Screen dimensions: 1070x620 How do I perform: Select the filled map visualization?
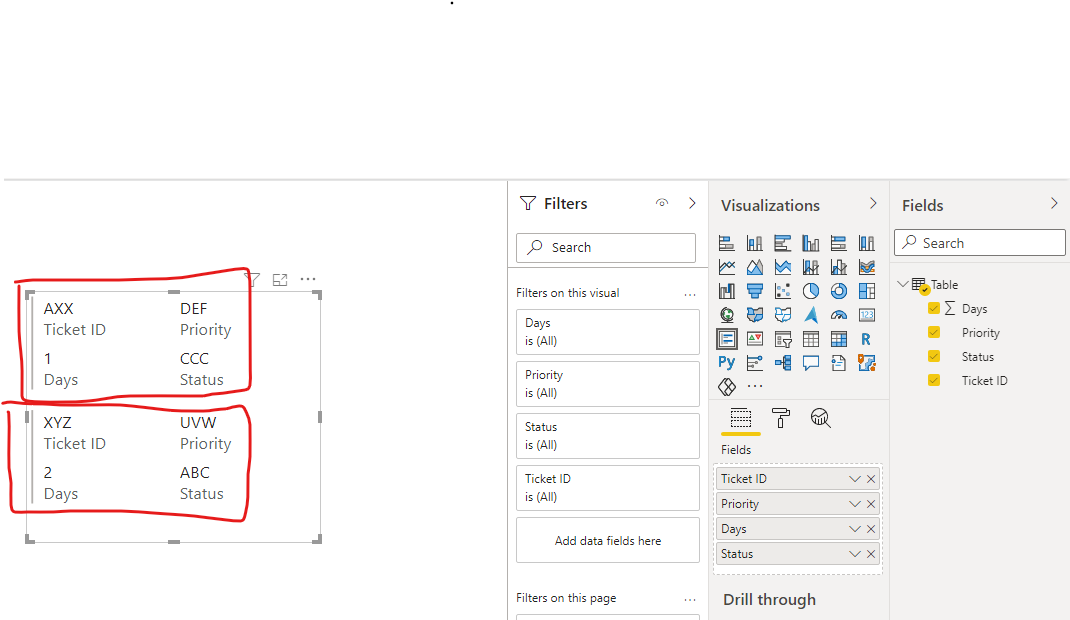(755, 314)
